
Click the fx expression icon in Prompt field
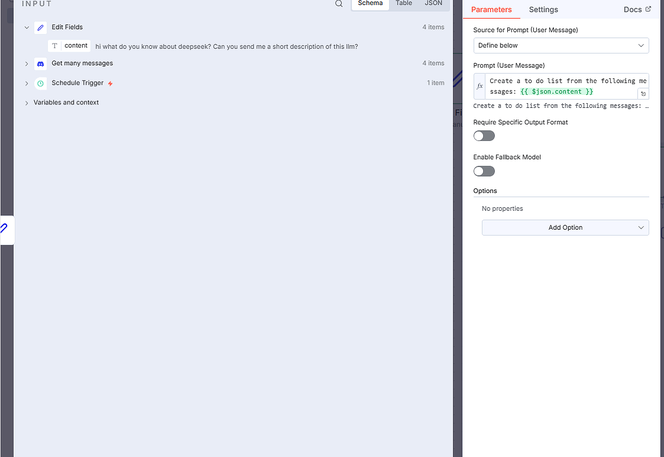click(x=480, y=87)
